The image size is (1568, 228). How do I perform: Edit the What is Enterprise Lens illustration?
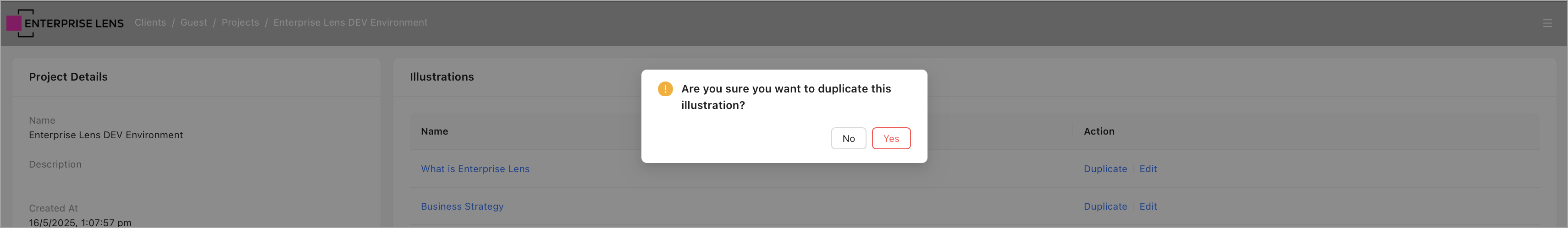pyautogui.click(x=1148, y=169)
